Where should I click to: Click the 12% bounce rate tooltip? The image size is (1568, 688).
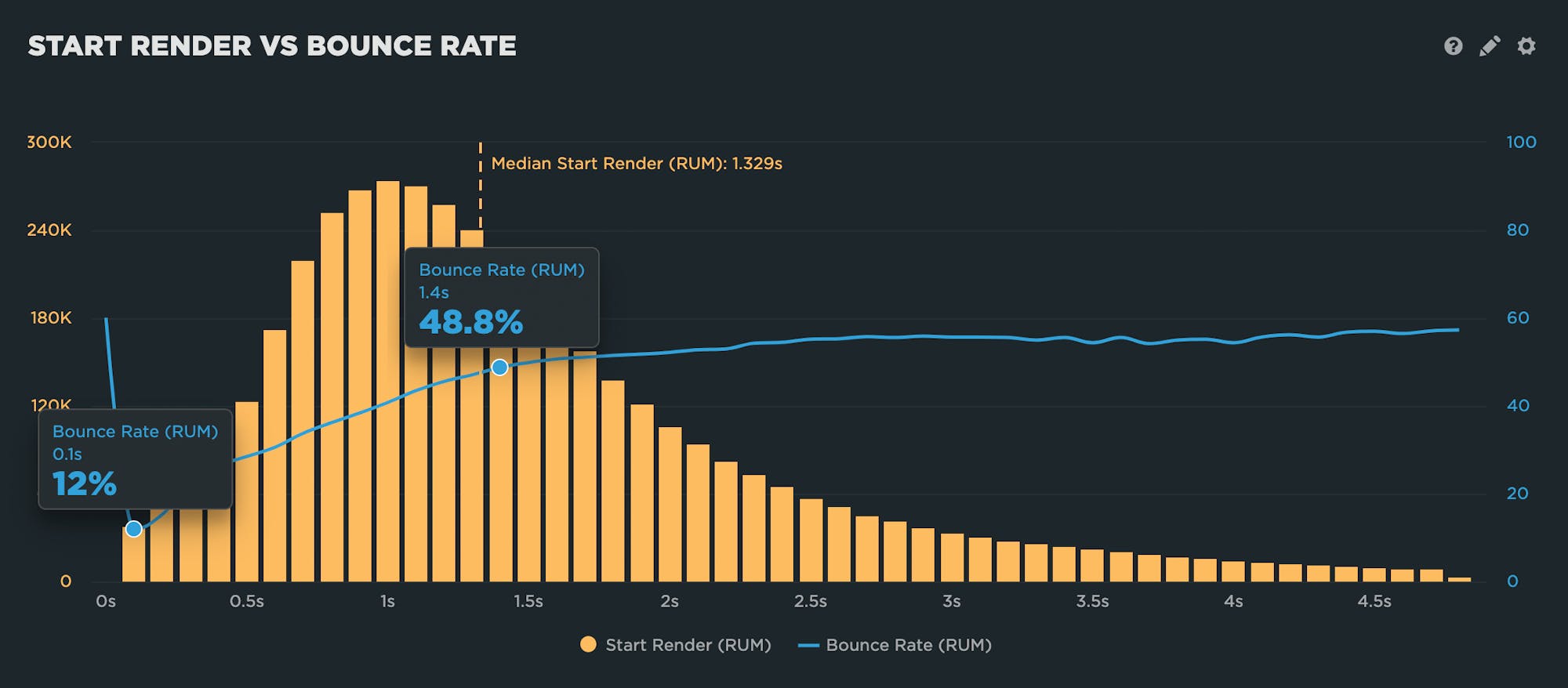click(135, 459)
